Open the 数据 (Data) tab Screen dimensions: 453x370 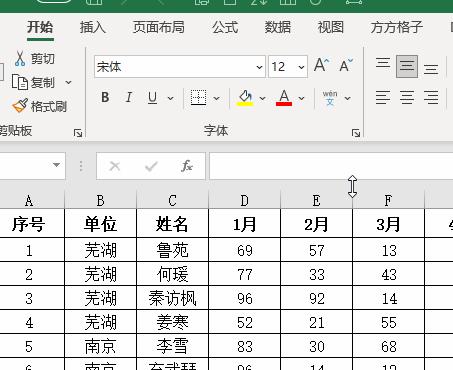pyautogui.click(x=278, y=27)
